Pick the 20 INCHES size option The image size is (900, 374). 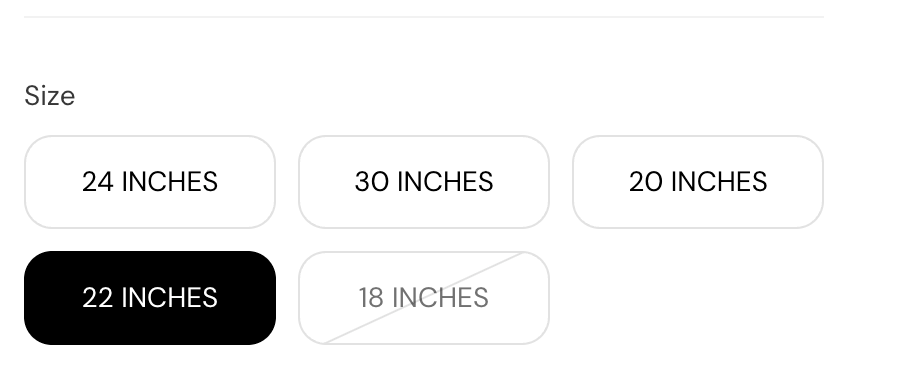pyautogui.click(x=698, y=182)
